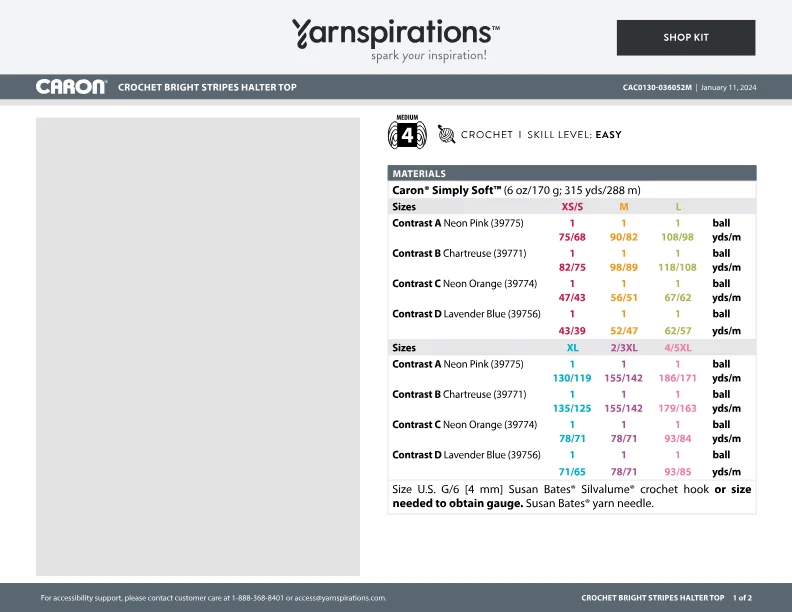Click the 4/5XL size column header
The width and height of the screenshot is (792, 612).
click(678, 347)
